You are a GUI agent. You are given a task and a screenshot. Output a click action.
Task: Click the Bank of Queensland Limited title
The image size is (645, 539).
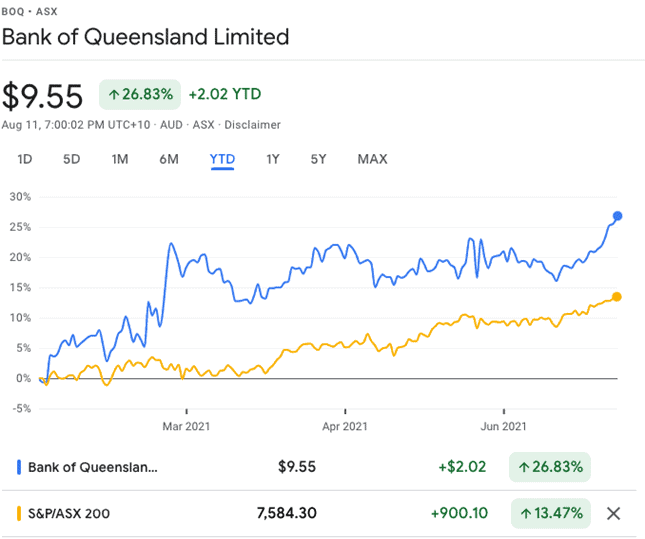146,37
